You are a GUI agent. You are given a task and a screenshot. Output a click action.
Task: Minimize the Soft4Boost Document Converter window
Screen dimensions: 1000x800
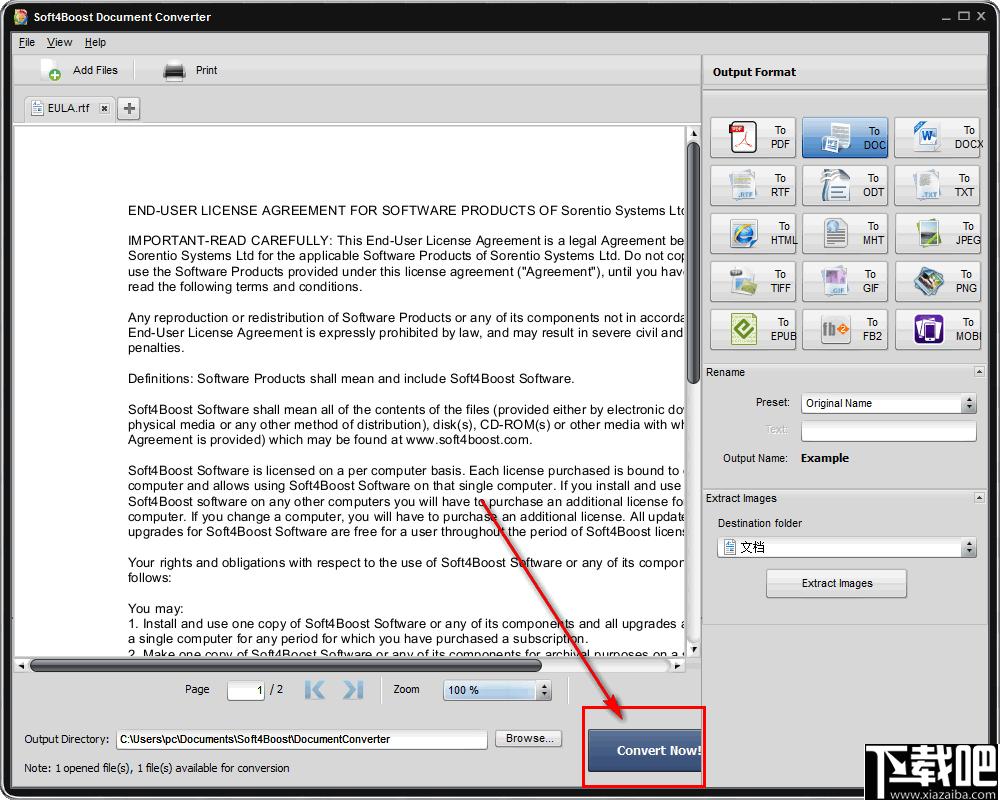(x=946, y=17)
